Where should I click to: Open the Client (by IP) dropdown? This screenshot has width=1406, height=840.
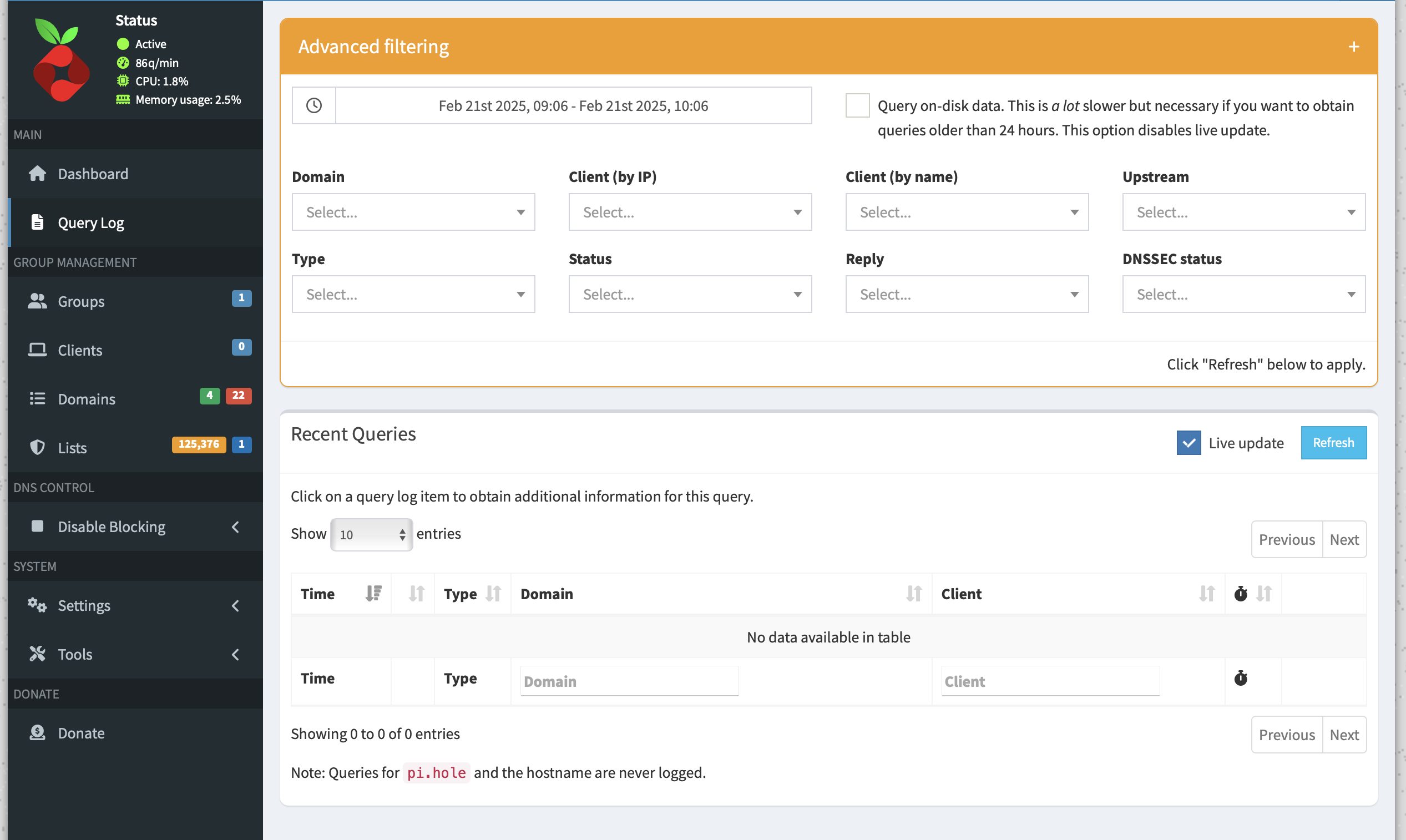[x=690, y=212]
